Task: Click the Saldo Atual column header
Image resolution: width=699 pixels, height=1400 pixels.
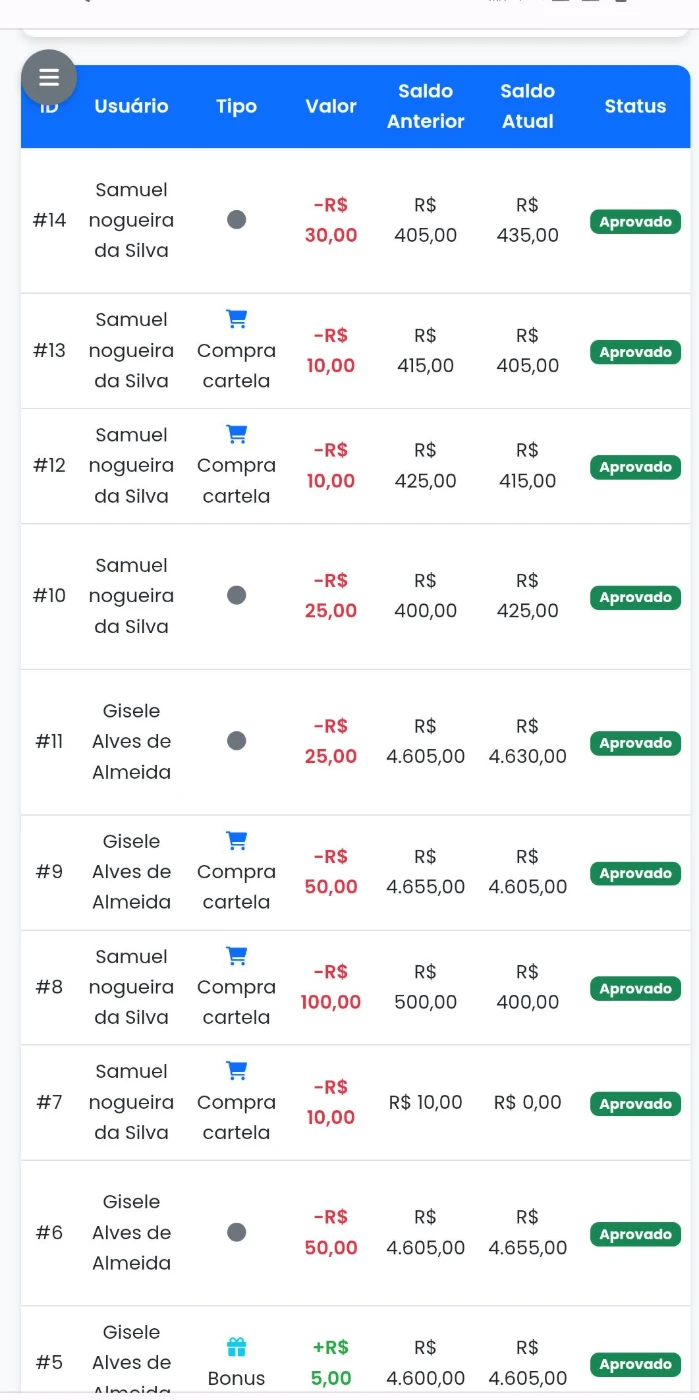Action: (x=527, y=106)
